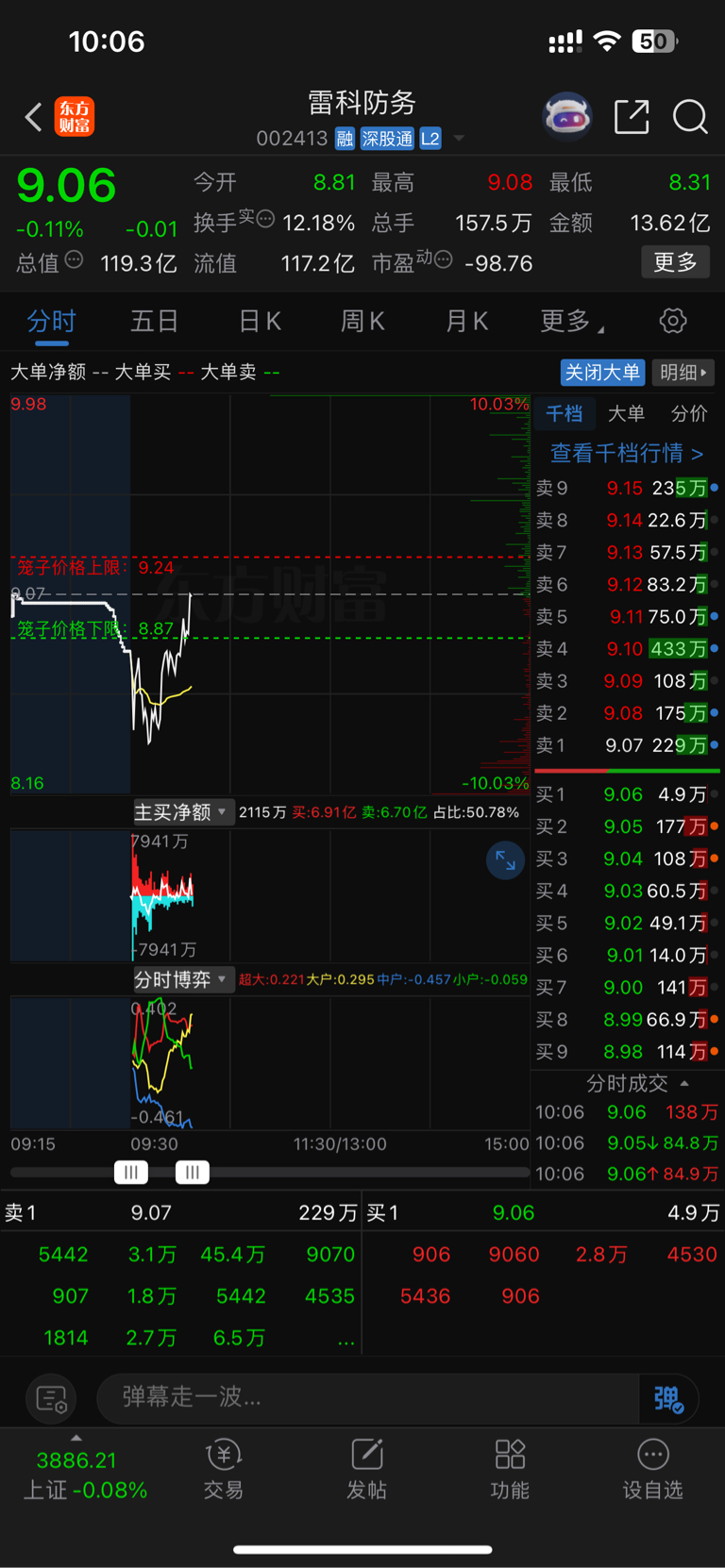725x1568 pixels.
Task: Switch to 月K tab
Action: click(466, 322)
